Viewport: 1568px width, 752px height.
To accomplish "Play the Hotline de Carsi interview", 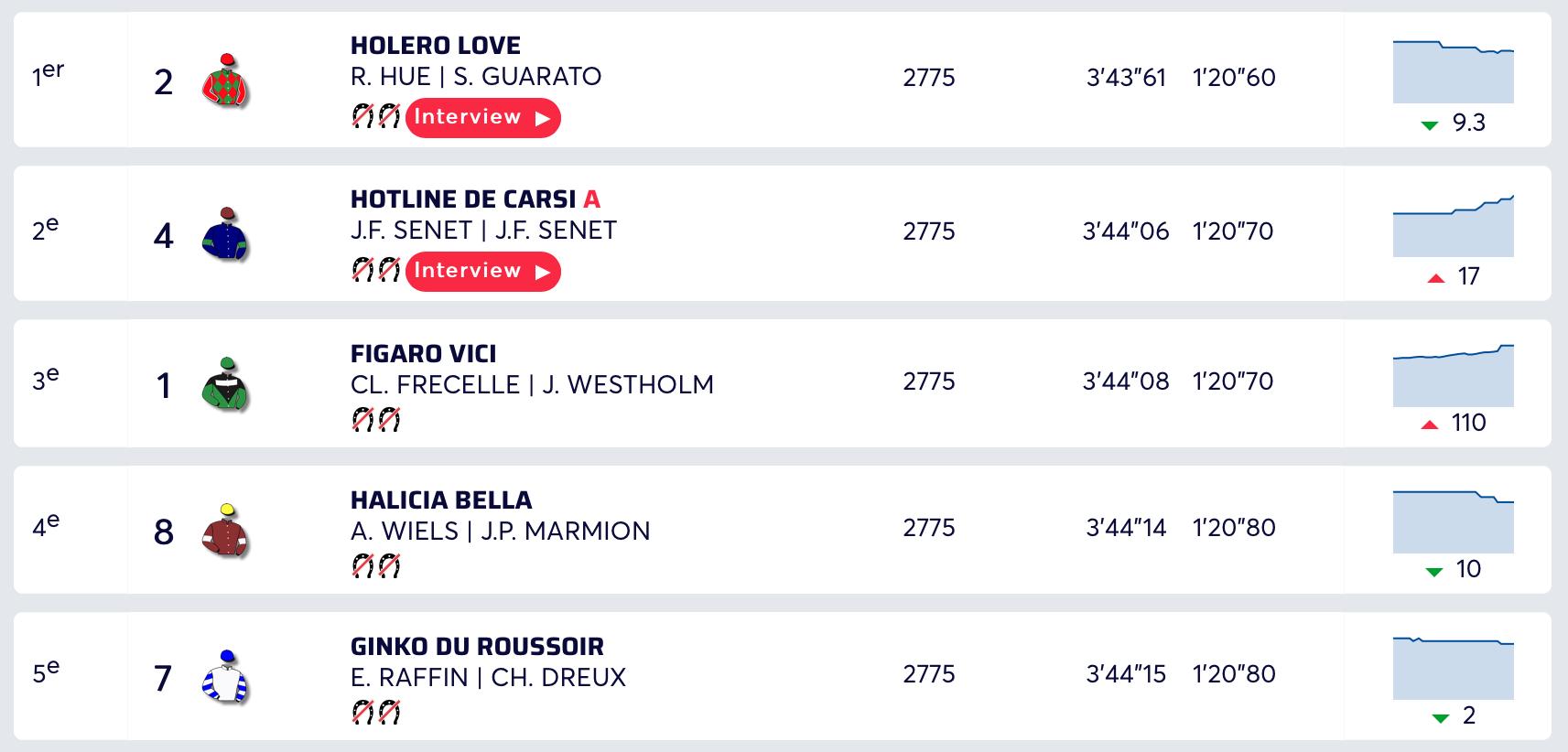I will [482, 271].
